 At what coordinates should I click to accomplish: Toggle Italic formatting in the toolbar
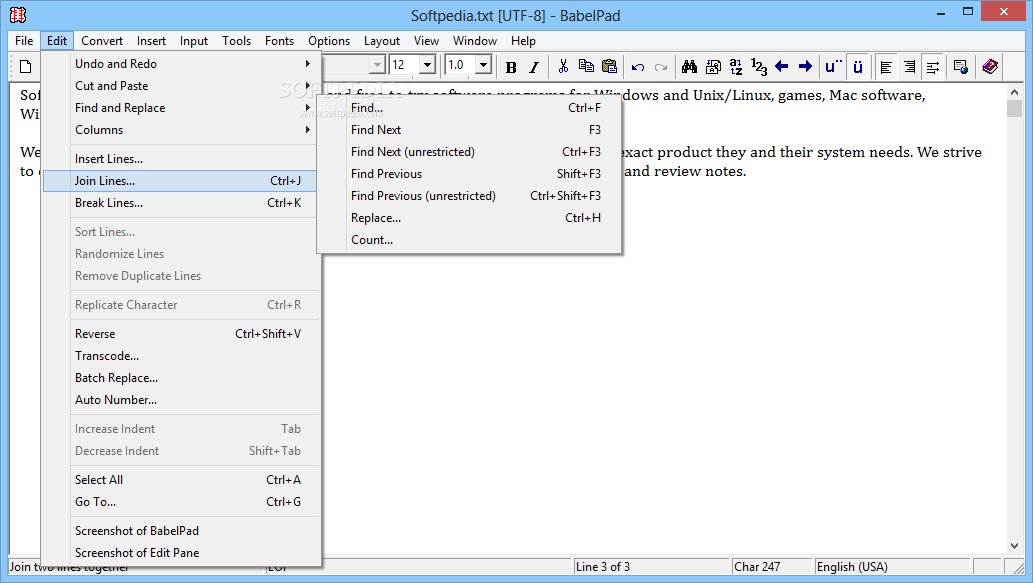(534, 67)
